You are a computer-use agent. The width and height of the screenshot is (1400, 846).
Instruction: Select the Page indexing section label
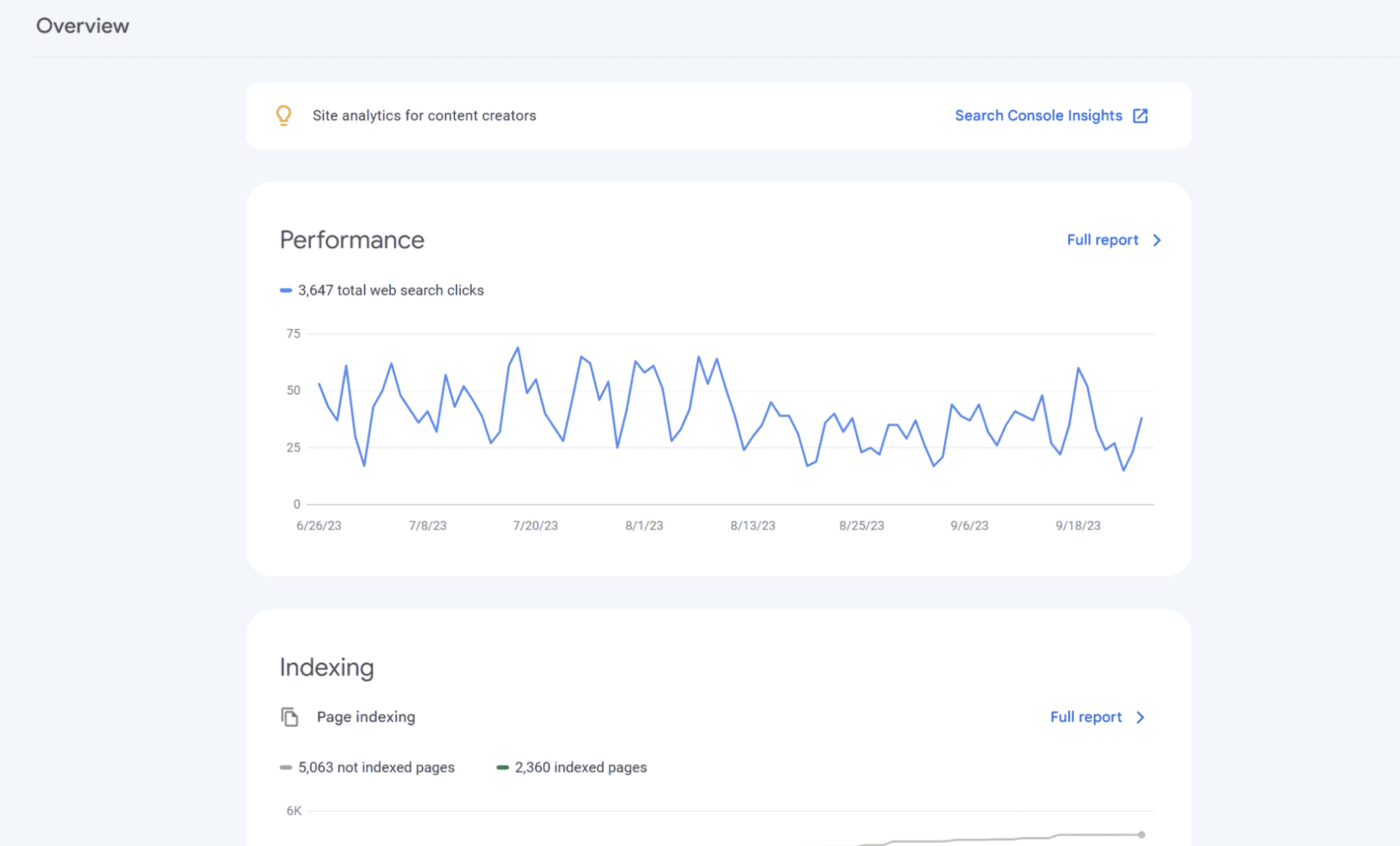(366, 717)
